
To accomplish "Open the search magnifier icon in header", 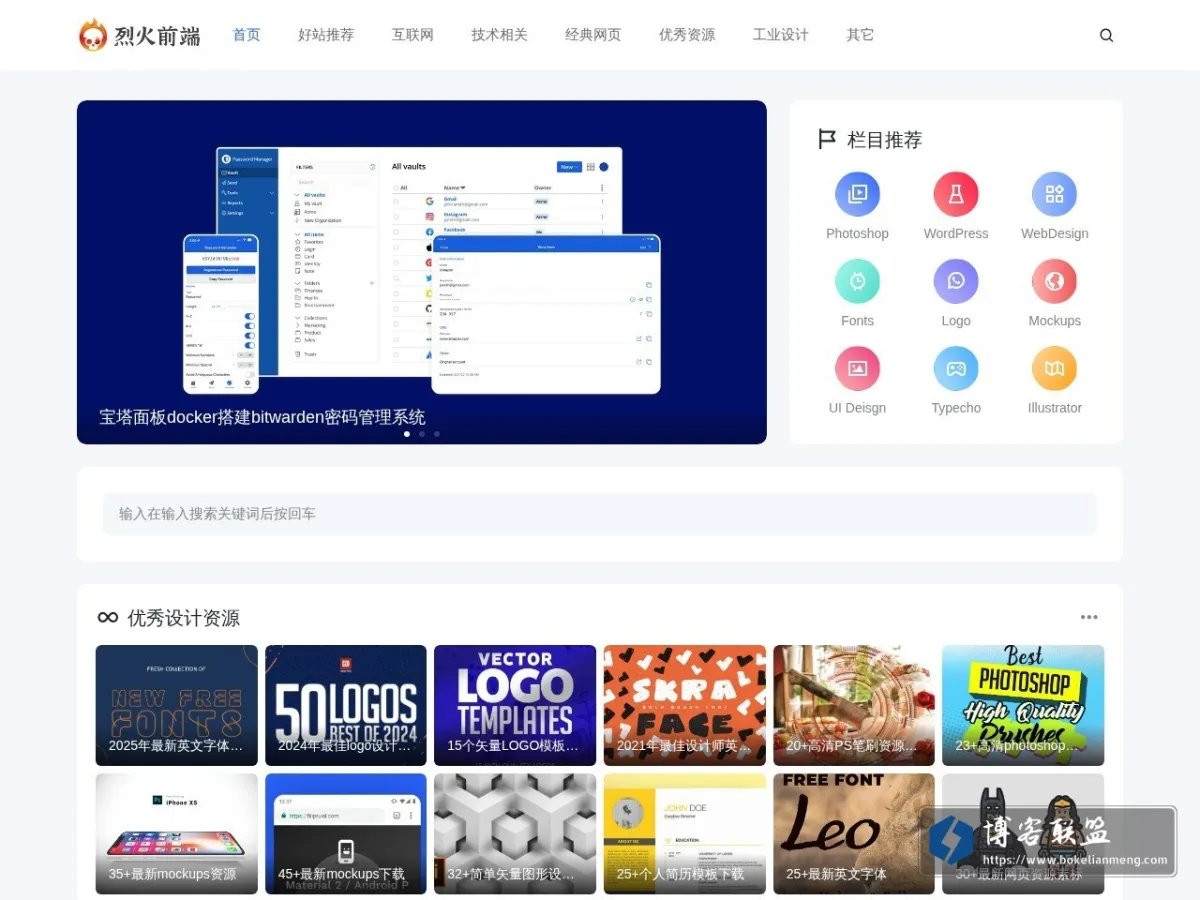I will [1106, 35].
